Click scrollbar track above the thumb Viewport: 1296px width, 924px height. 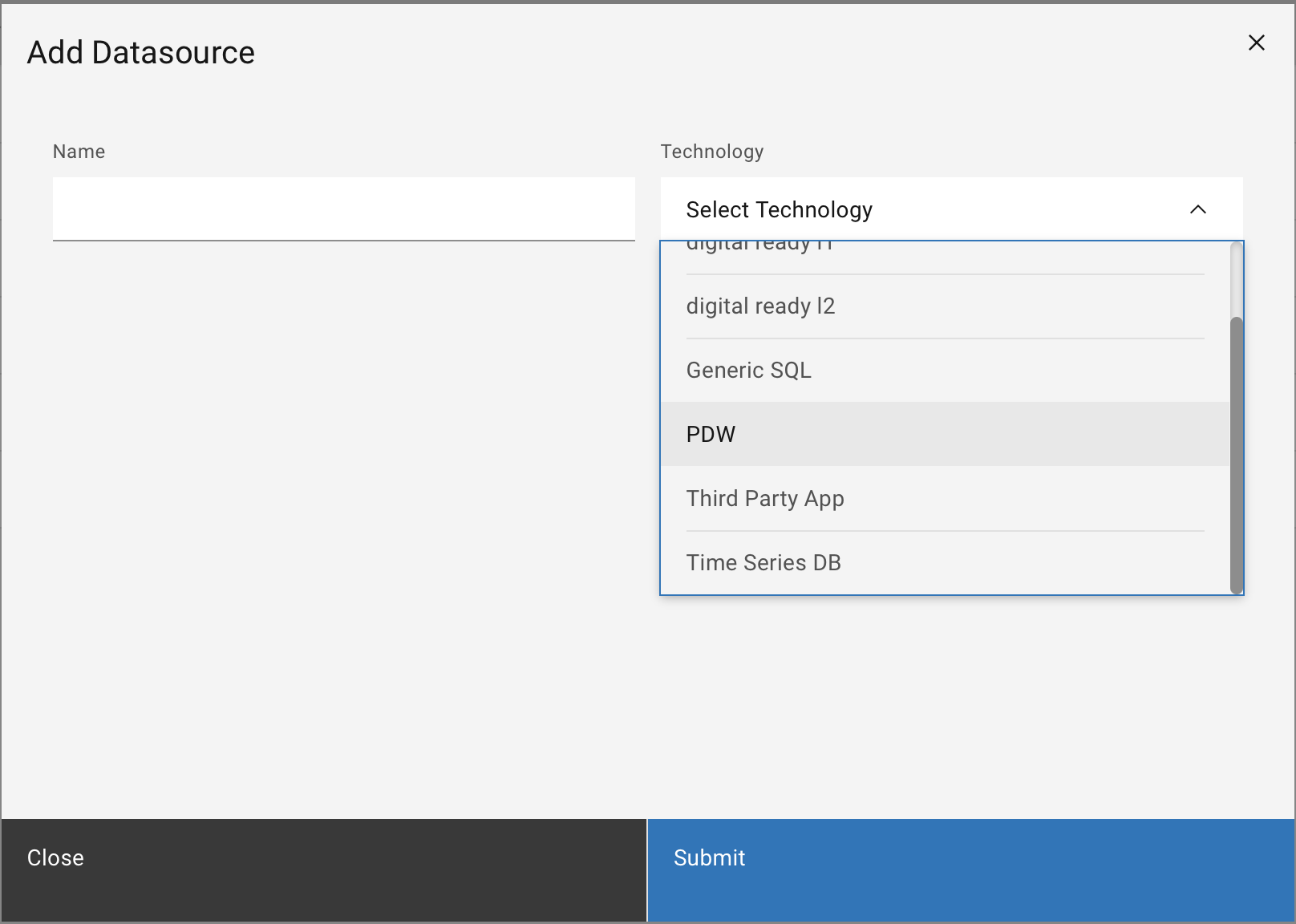click(x=1236, y=277)
